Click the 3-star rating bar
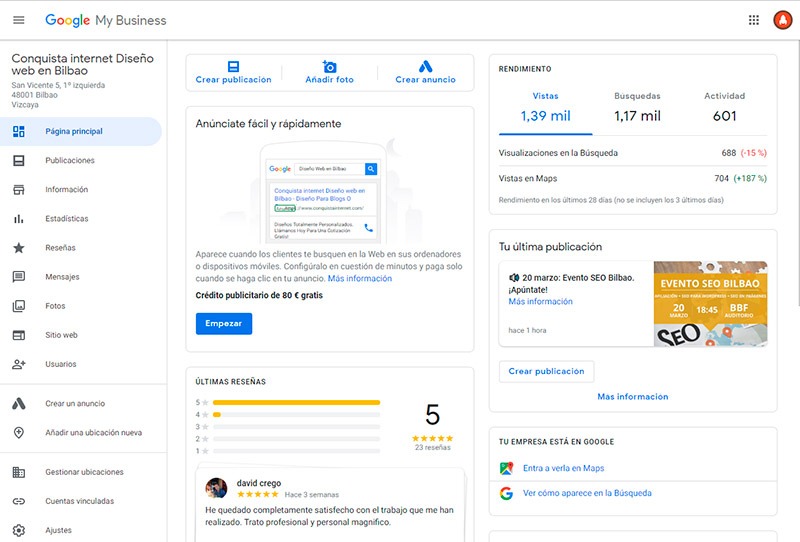Screen dimensions: 800x542 coord(296,427)
